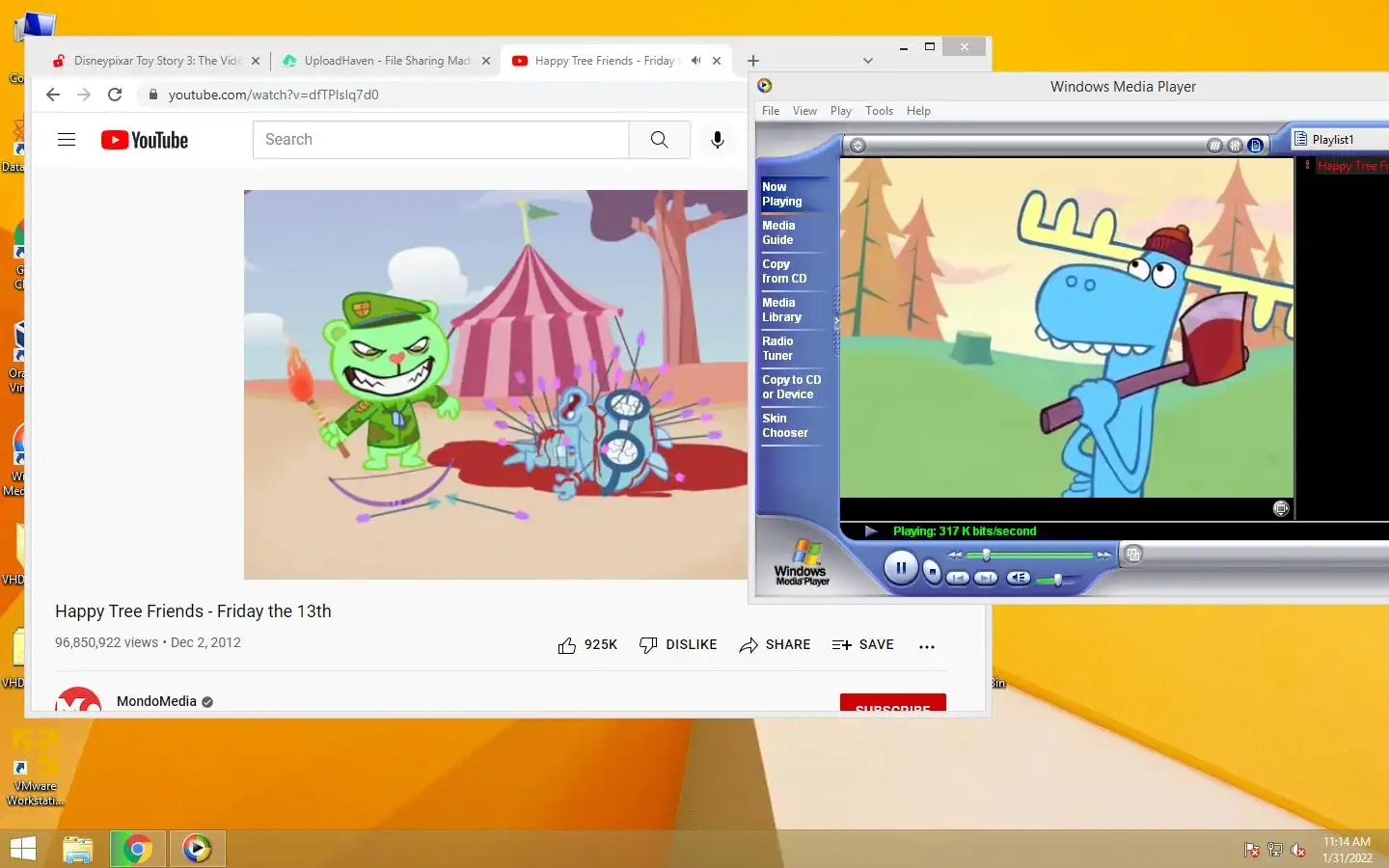
Task: Stop playback in Windows Media Player
Action: point(932,571)
